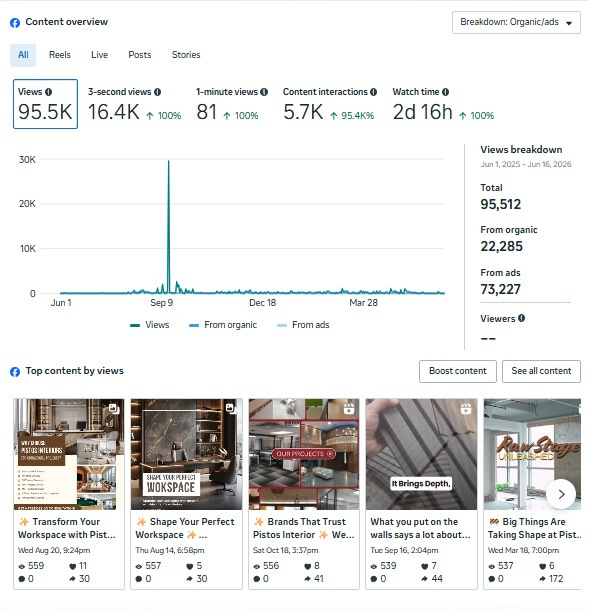Click the views eye icon showing 559
This screenshot has width=589, height=610.
pos(22,566)
